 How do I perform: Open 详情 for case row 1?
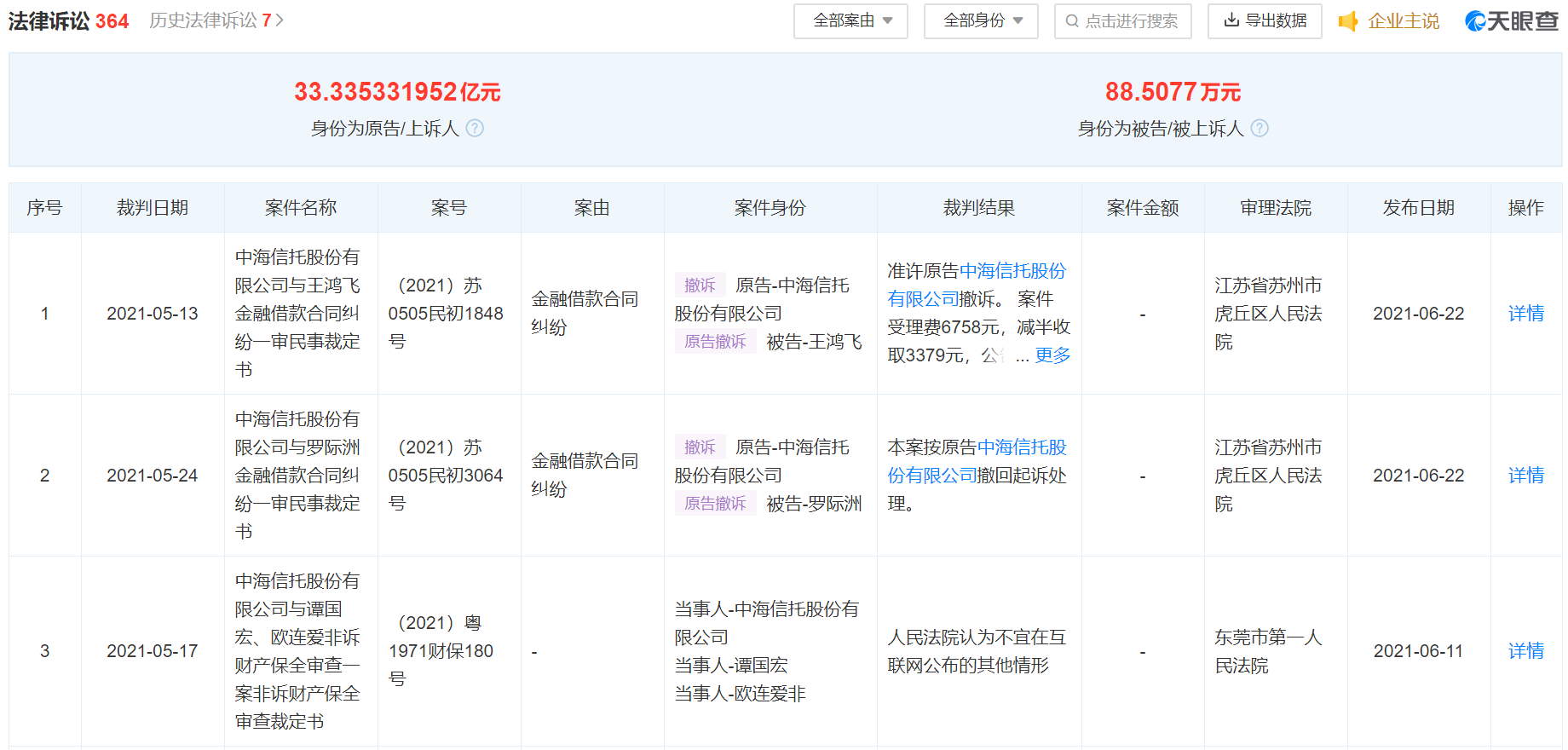1525,314
